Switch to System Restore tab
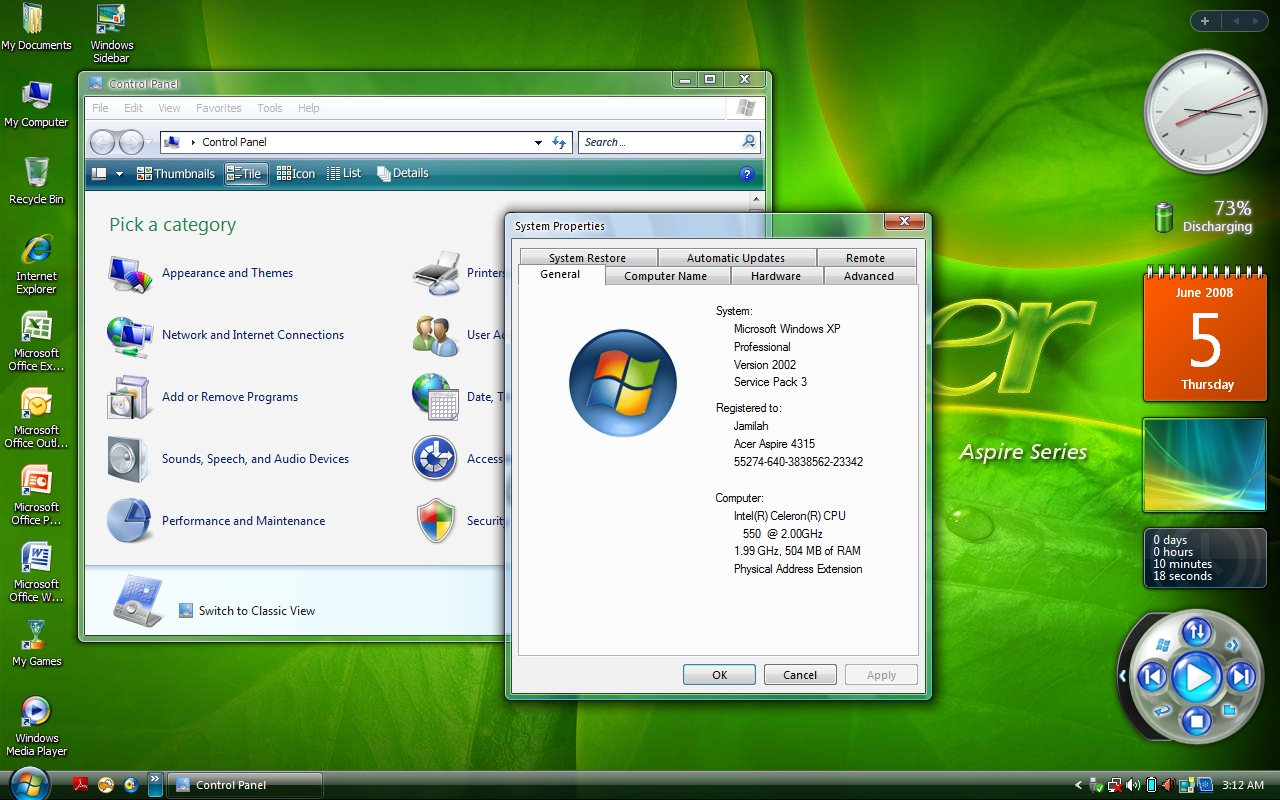Screen dimensions: 1280x800 (588, 258)
